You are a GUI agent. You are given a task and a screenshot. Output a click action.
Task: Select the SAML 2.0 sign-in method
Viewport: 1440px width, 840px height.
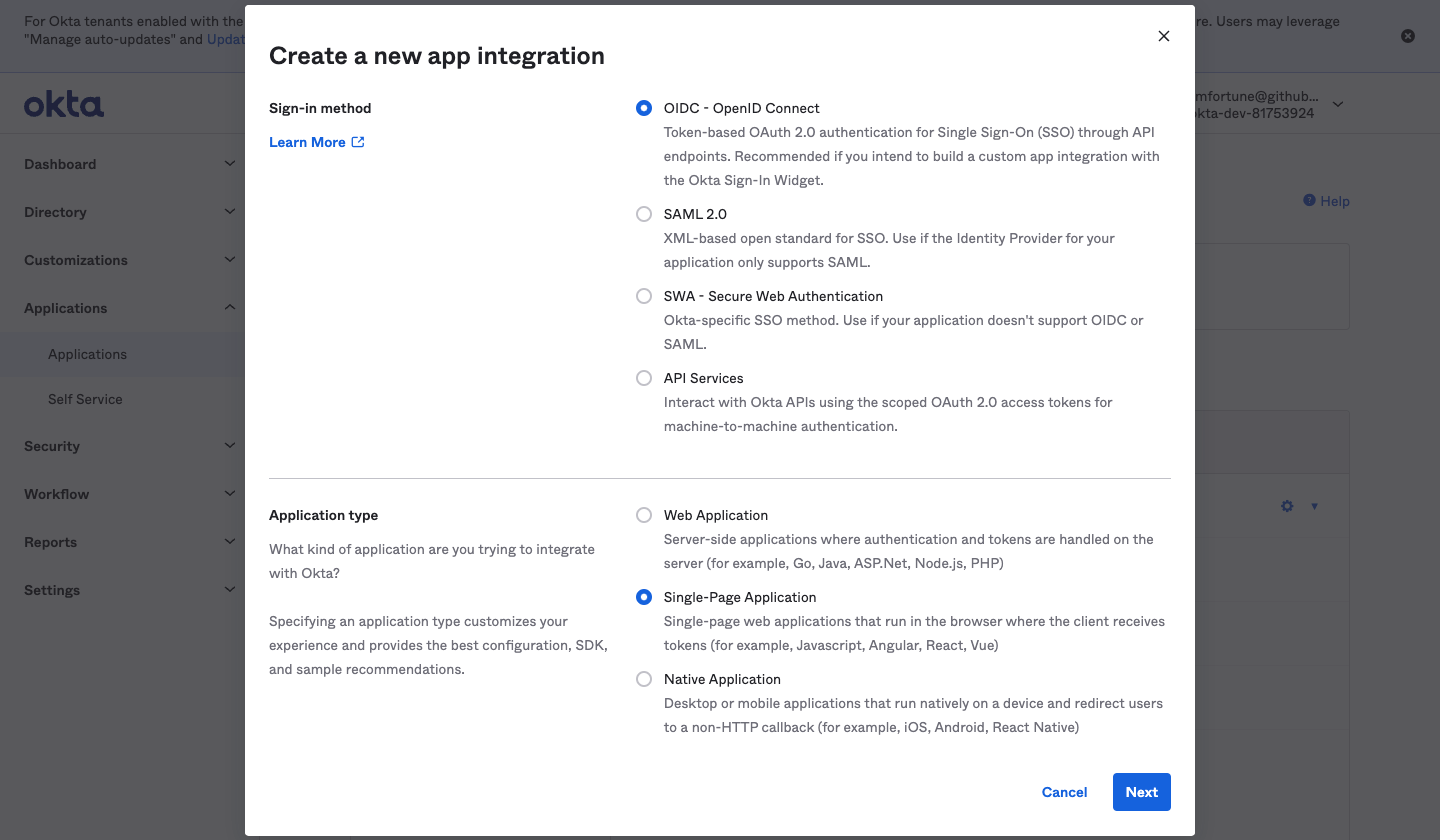coord(643,213)
